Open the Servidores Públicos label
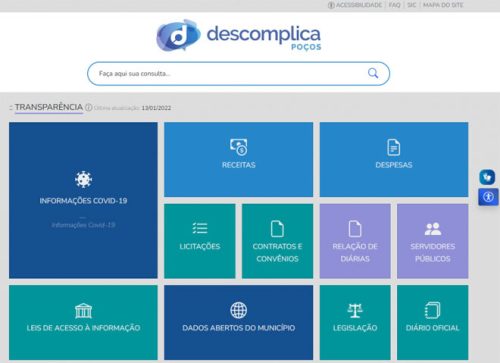 (433, 252)
